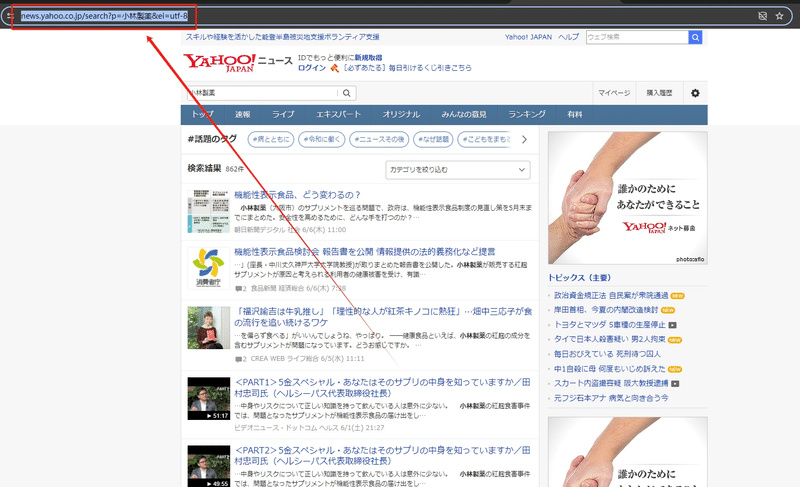800x487 pixels.
Task: Click video icon next to トヨタとマツダ topic
Action: click(672, 325)
